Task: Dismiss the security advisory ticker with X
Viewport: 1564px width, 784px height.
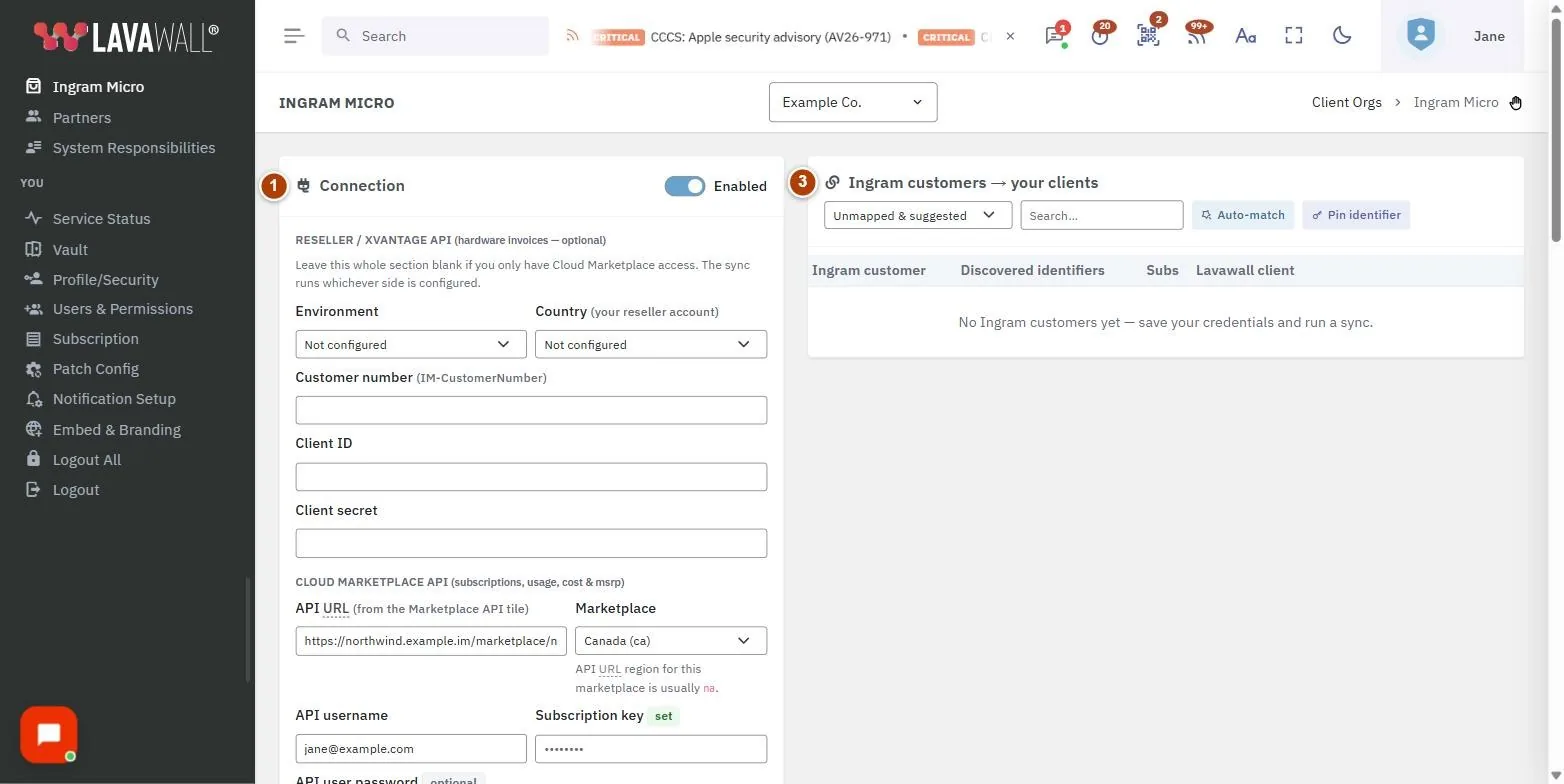Action: point(1010,36)
